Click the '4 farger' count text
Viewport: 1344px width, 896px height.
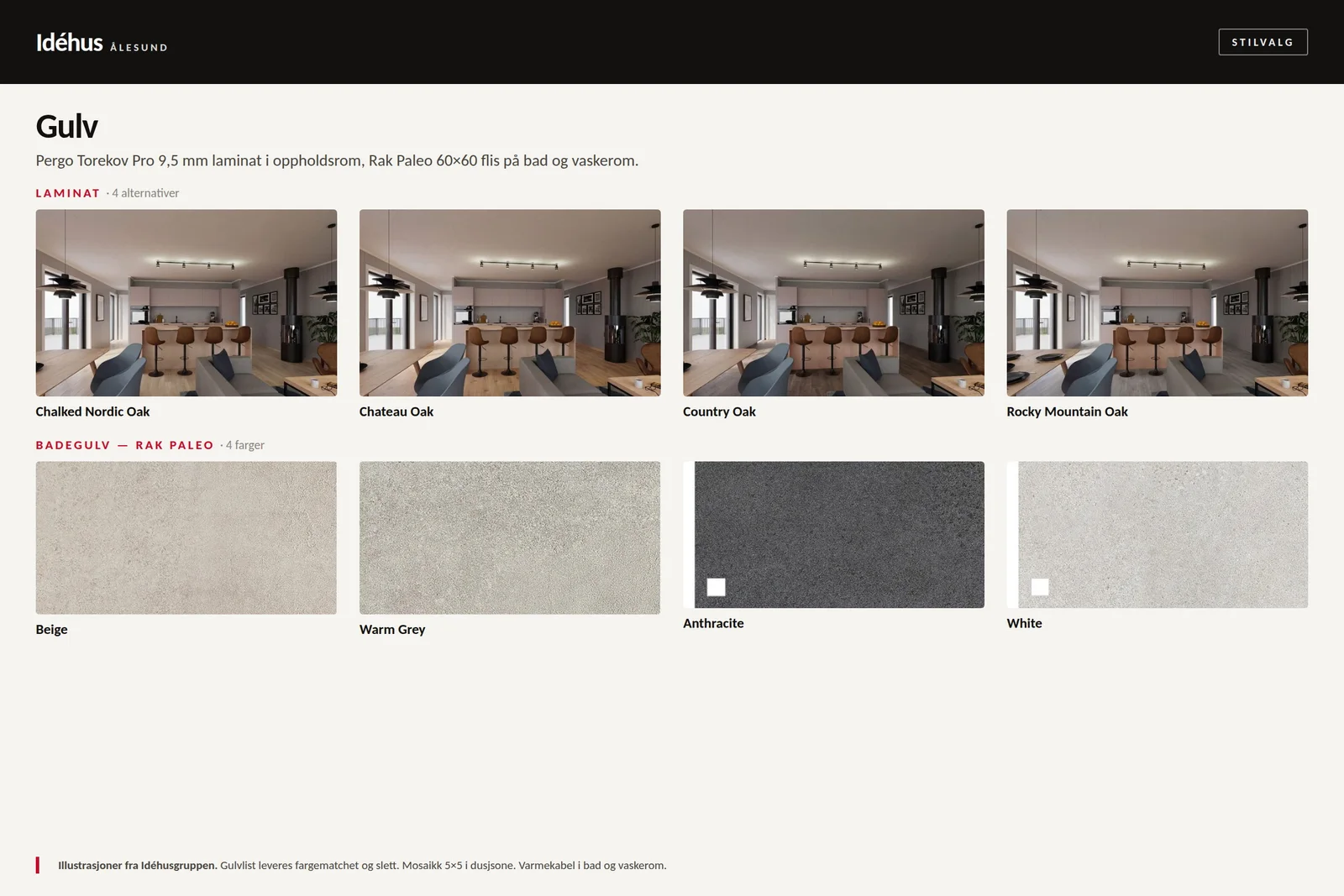click(x=244, y=445)
